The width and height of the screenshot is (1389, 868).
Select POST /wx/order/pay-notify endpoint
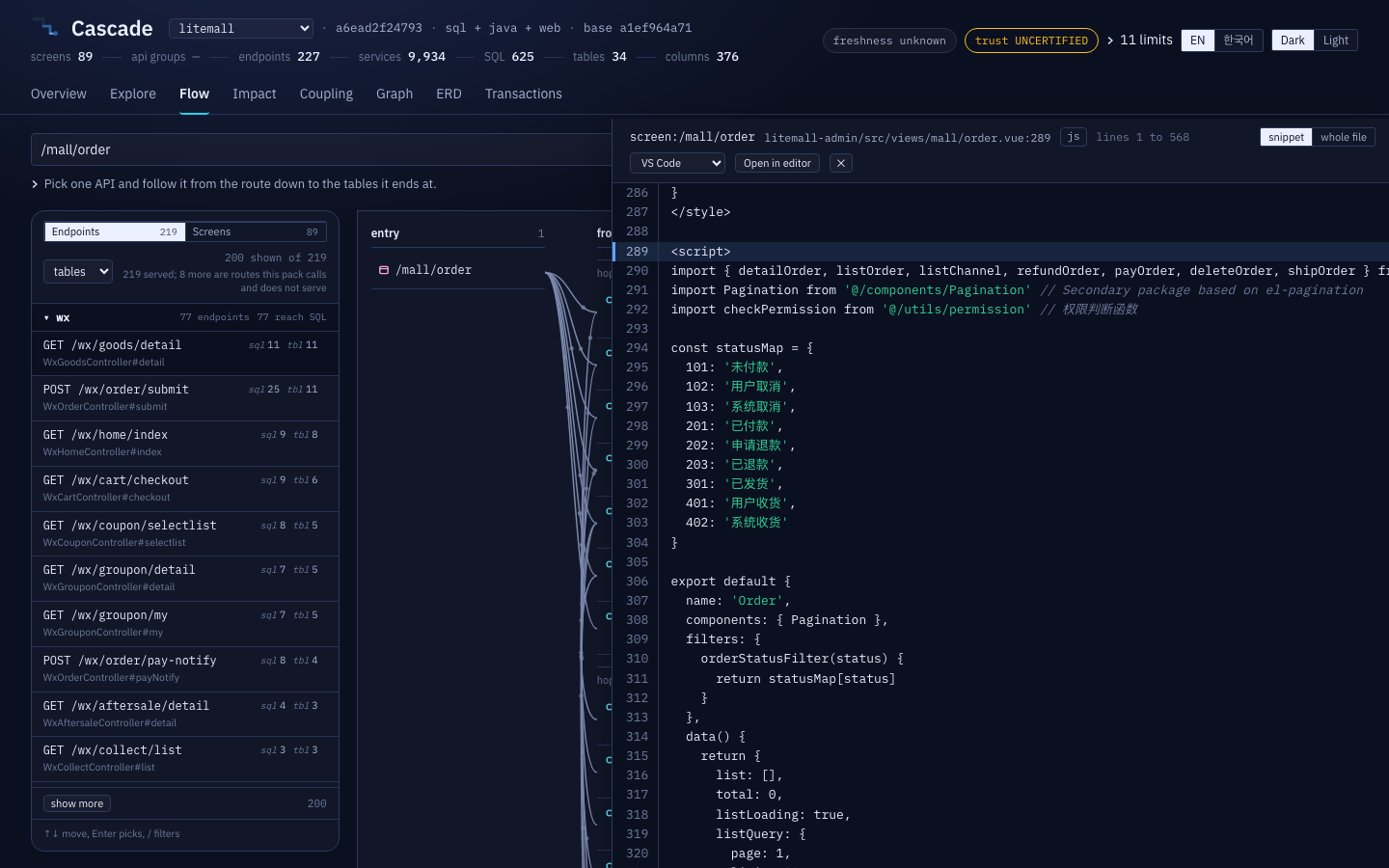click(x=185, y=668)
